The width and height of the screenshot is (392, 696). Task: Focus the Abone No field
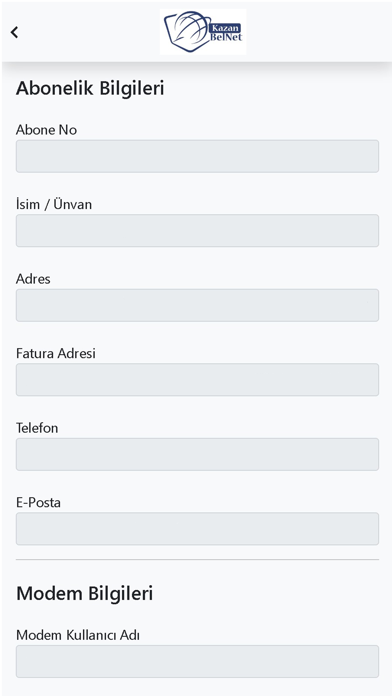pos(197,156)
